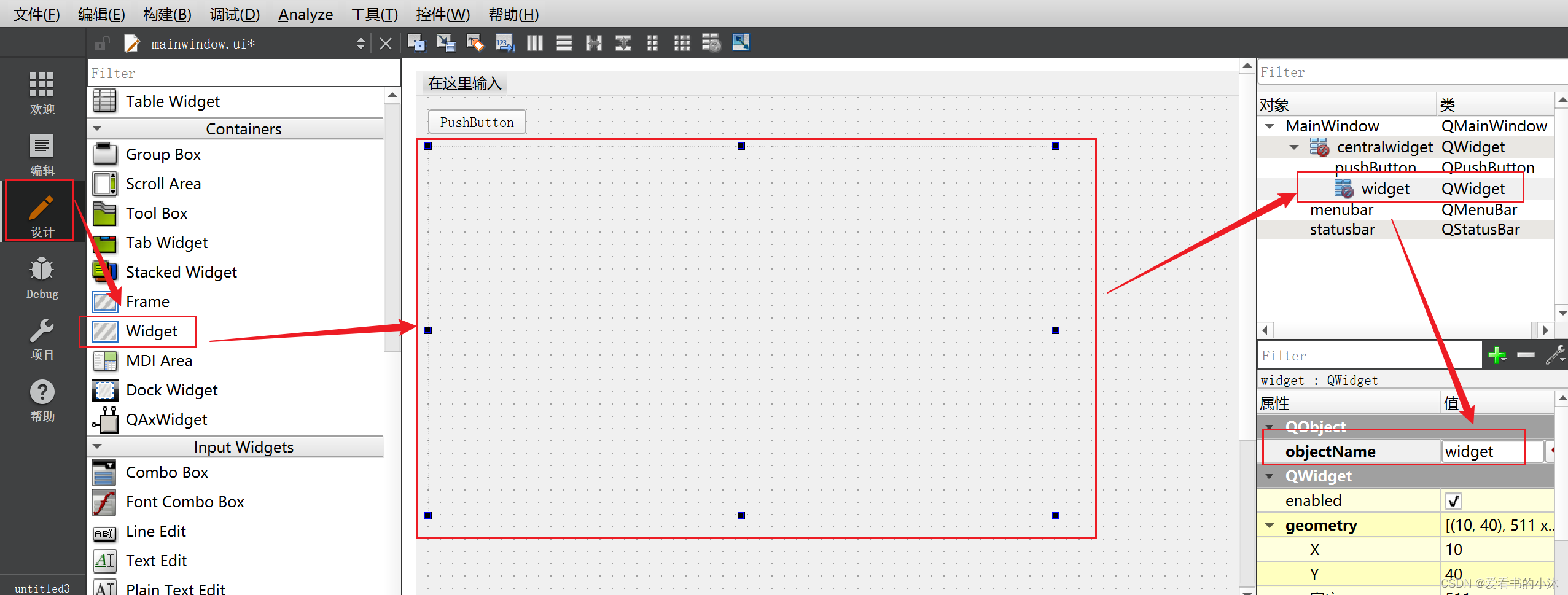
Task: Open property editor wrench settings
Action: point(1556,355)
